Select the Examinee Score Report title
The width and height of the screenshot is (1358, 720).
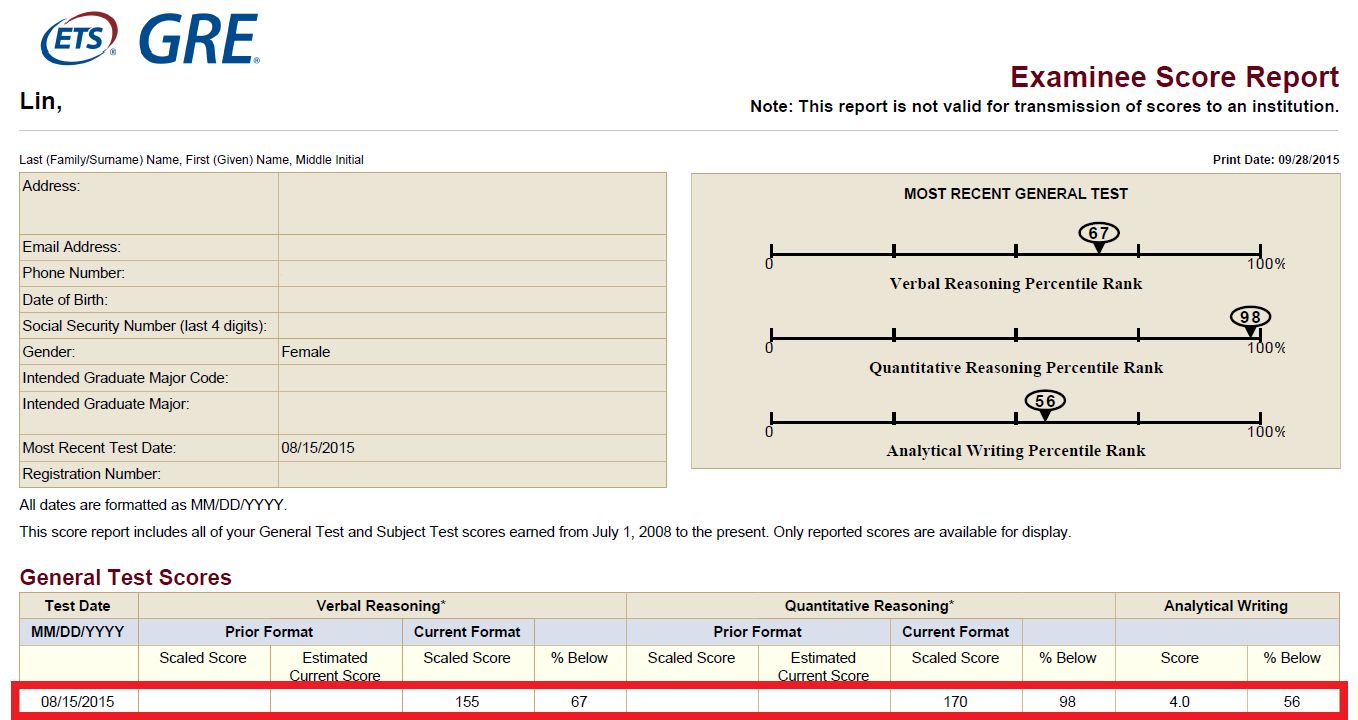tap(1174, 77)
